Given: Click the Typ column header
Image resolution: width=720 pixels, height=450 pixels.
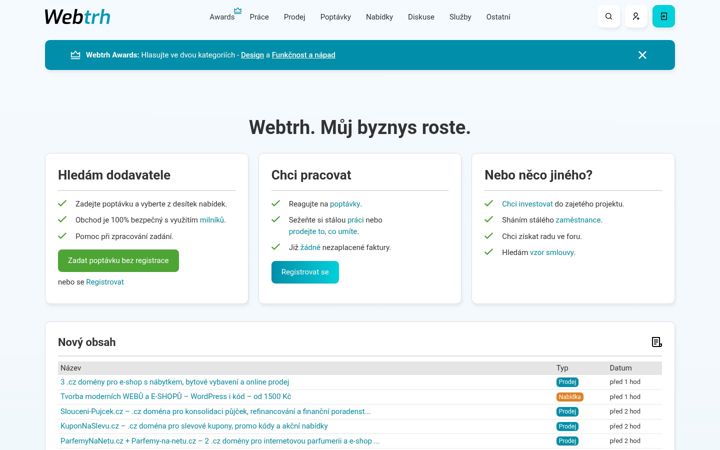Looking at the screenshot, I should pyautogui.click(x=562, y=368).
